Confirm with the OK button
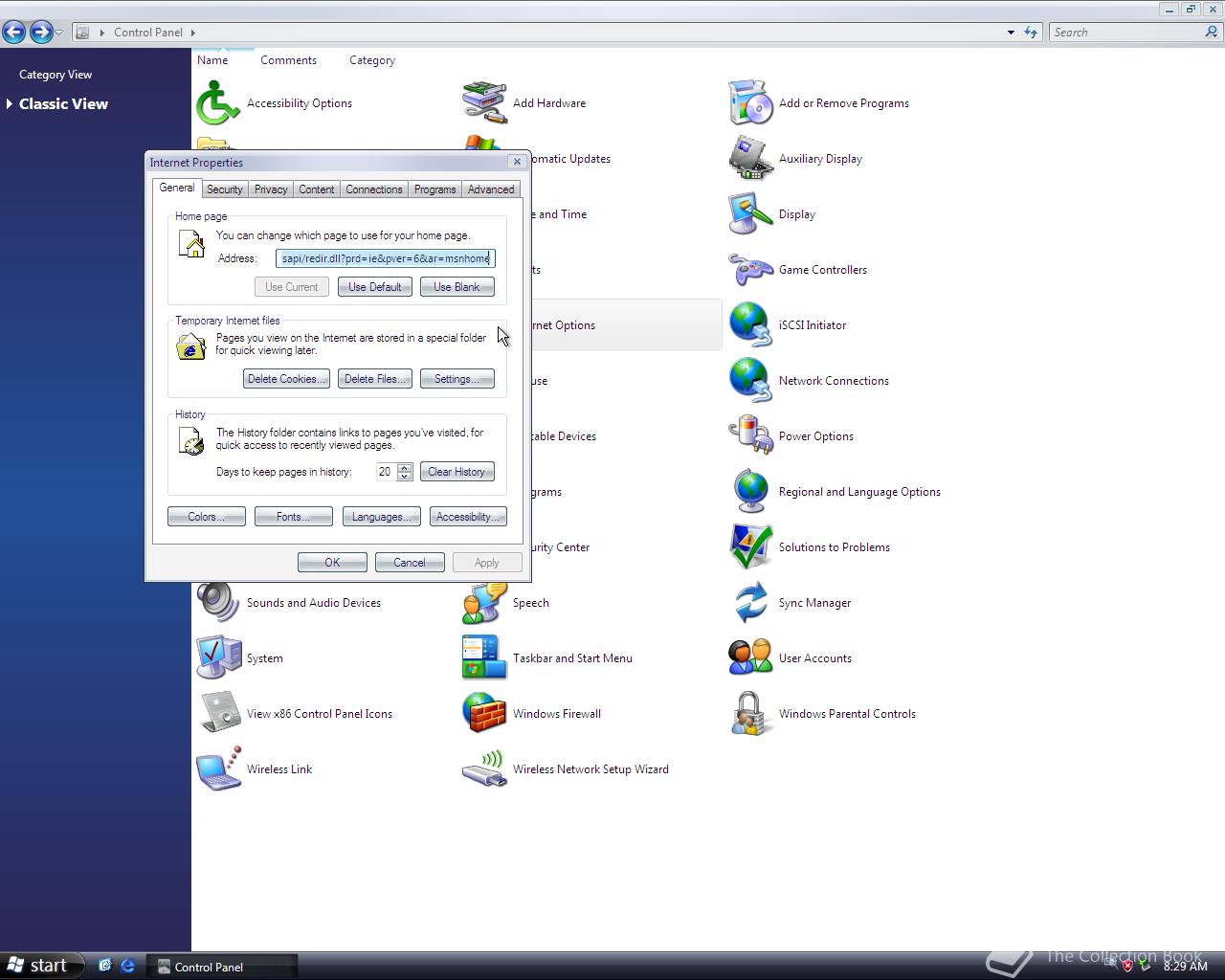This screenshot has width=1225, height=980. tap(332, 563)
